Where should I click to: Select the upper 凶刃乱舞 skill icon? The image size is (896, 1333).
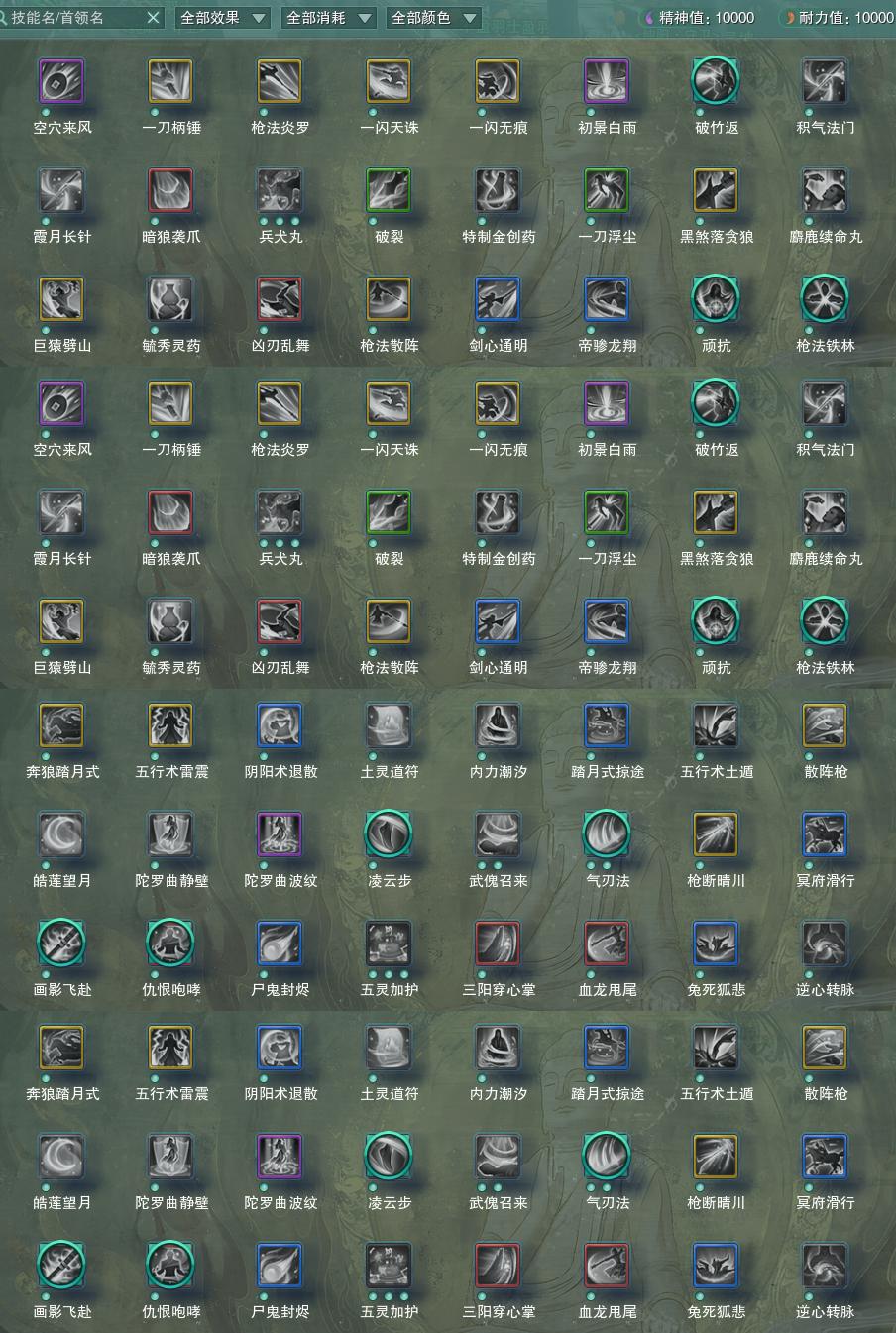pos(280,299)
